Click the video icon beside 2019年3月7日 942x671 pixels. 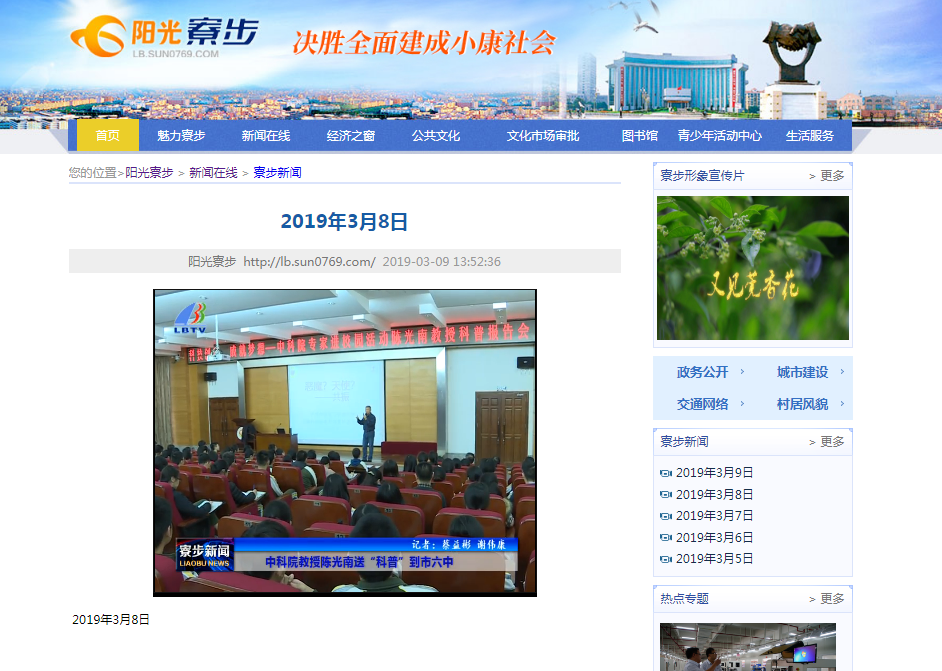point(666,516)
